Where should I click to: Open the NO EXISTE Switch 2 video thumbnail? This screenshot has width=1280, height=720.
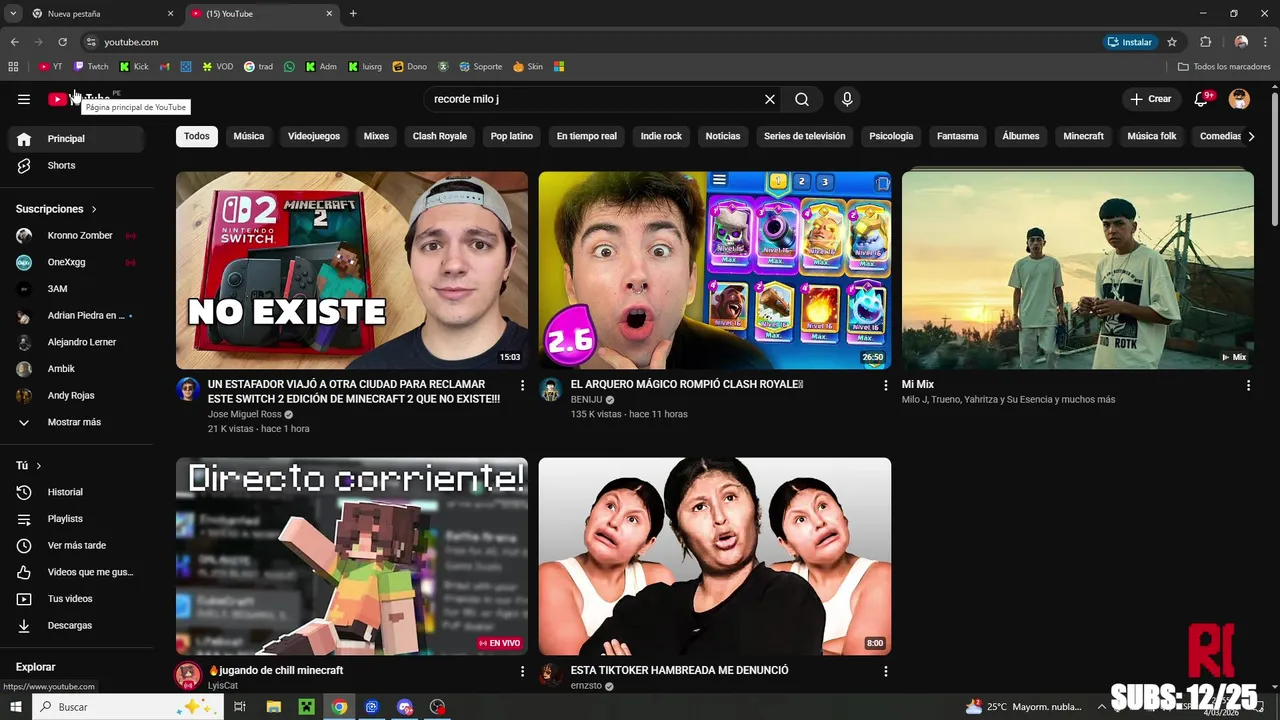(352, 270)
